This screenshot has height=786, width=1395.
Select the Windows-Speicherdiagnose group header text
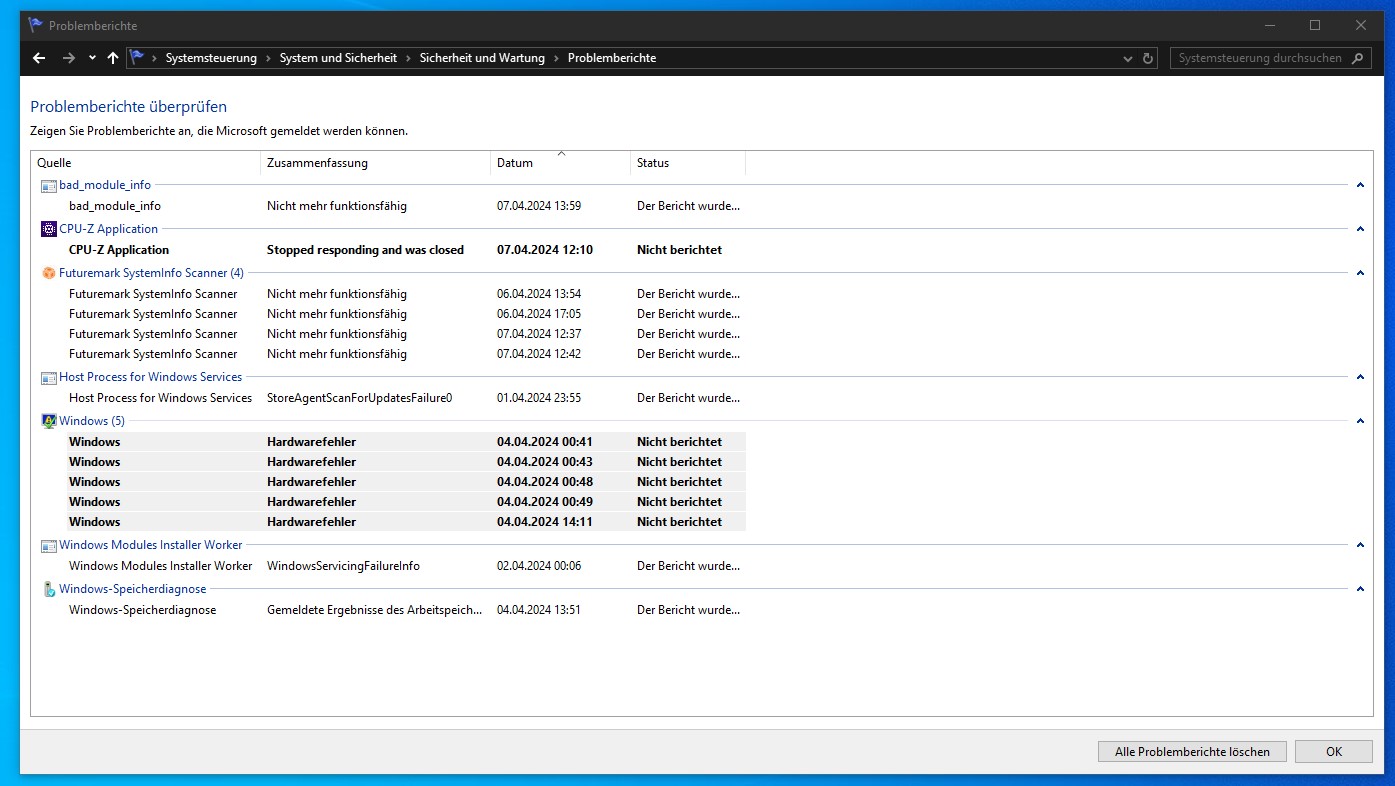pyautogui.click(x=133, y=589)
